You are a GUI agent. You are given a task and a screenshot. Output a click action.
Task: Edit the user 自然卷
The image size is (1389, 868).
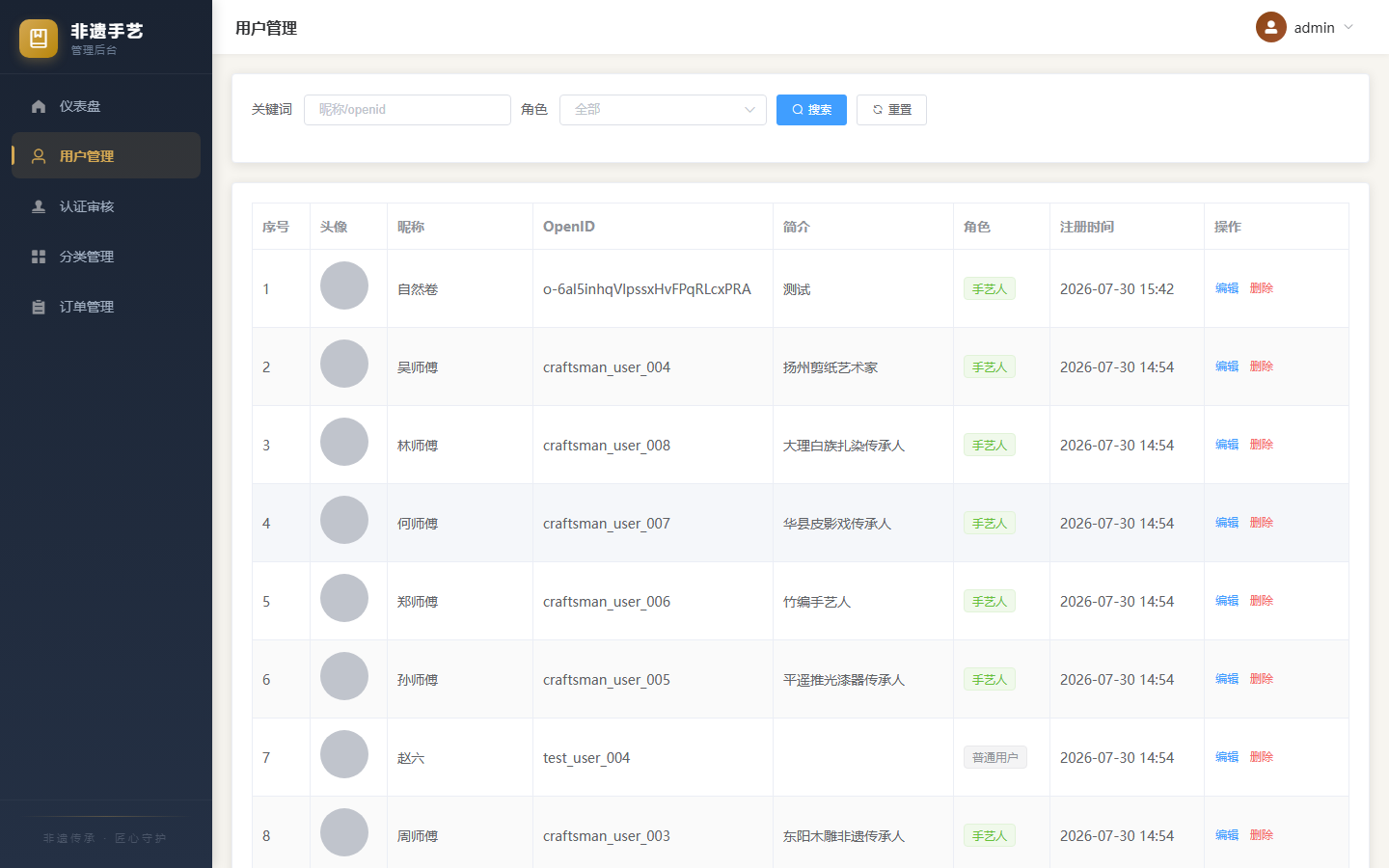1227,288
